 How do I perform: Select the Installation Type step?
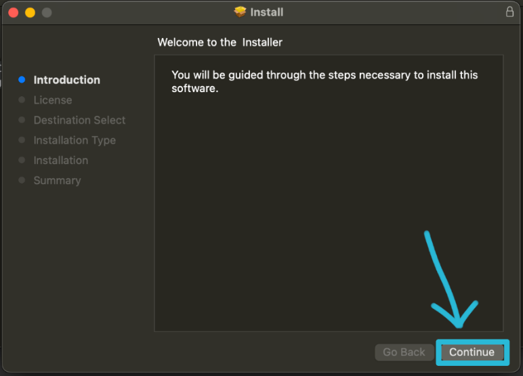tap(74, 140)
